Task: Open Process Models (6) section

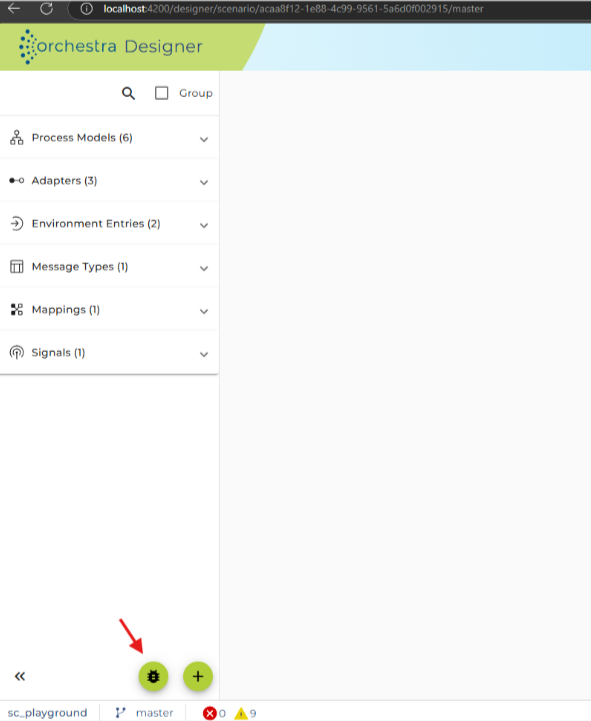Action: click(109, 138)
